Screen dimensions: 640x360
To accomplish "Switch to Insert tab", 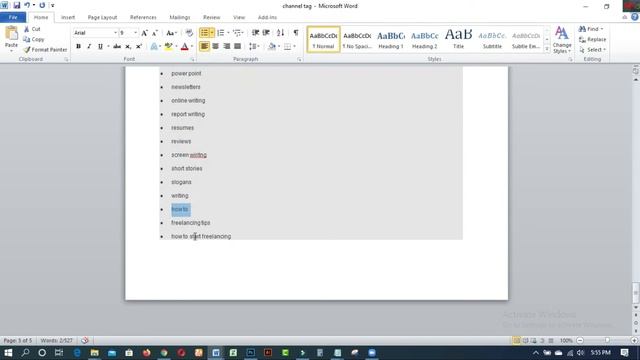I will pyautogui.click(x=68, y=17).
